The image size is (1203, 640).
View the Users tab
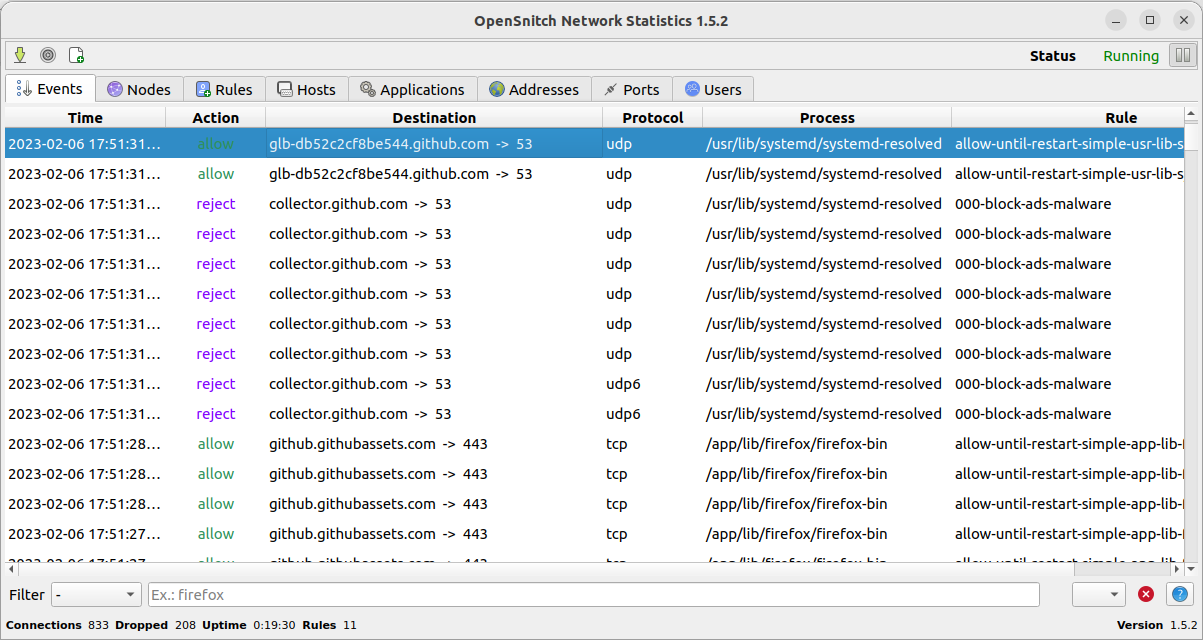coord(712,89)
